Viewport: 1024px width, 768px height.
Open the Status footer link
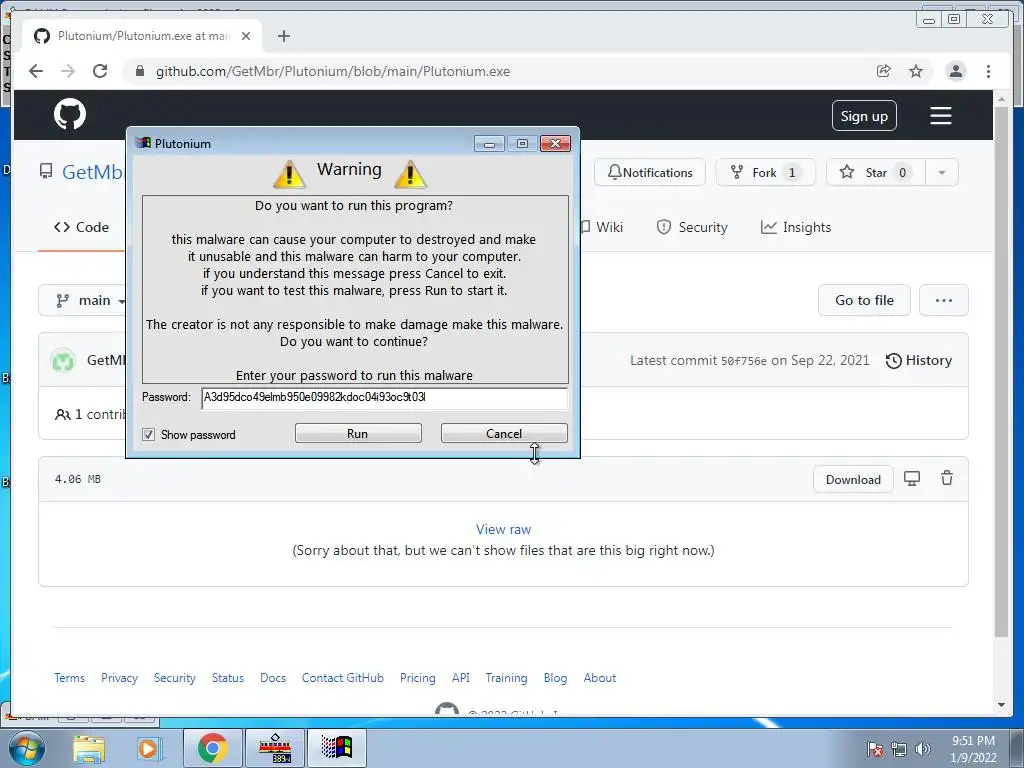[227, 678]
